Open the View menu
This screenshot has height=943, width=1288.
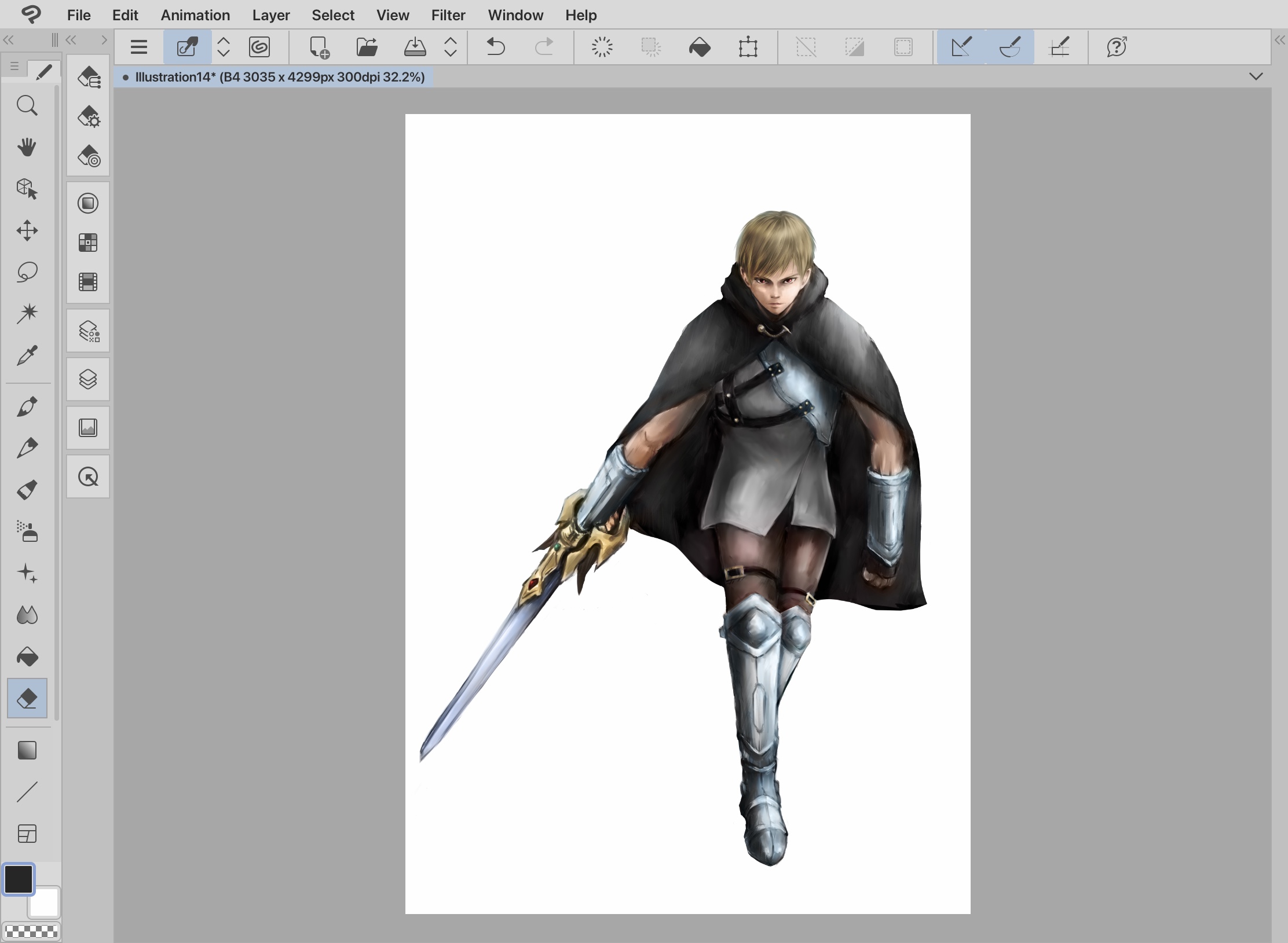[x=393, y=15]
